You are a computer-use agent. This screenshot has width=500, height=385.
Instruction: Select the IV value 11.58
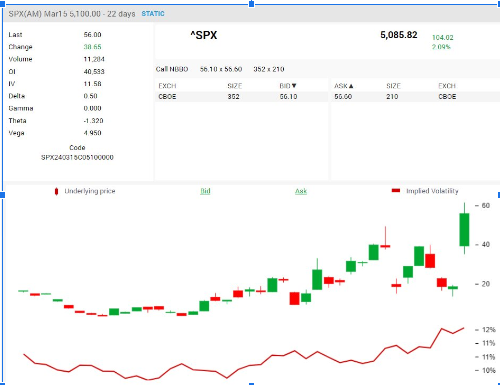92,84
